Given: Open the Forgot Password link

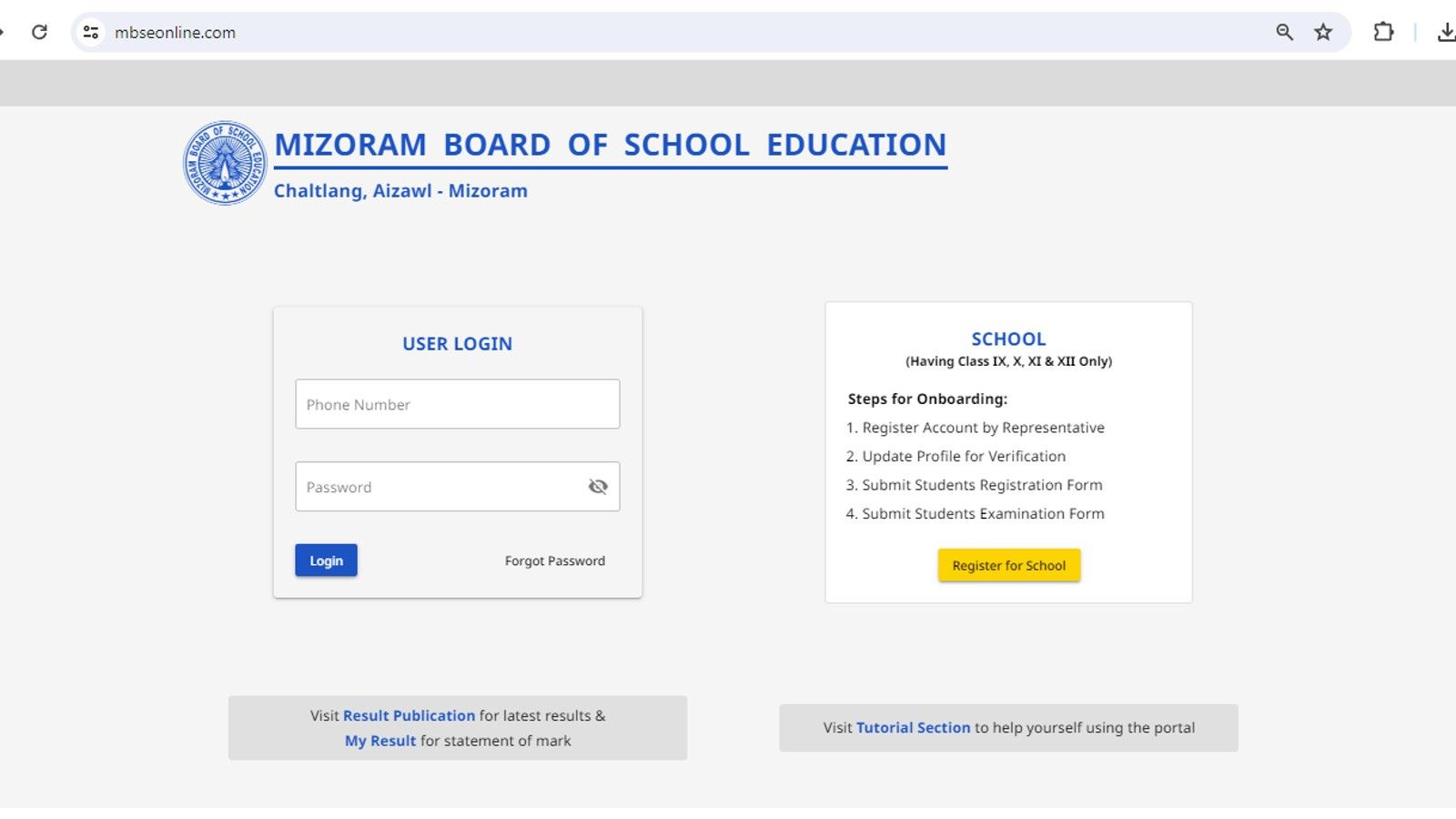Looking at the screenshot, I should (x=554, y=561).
